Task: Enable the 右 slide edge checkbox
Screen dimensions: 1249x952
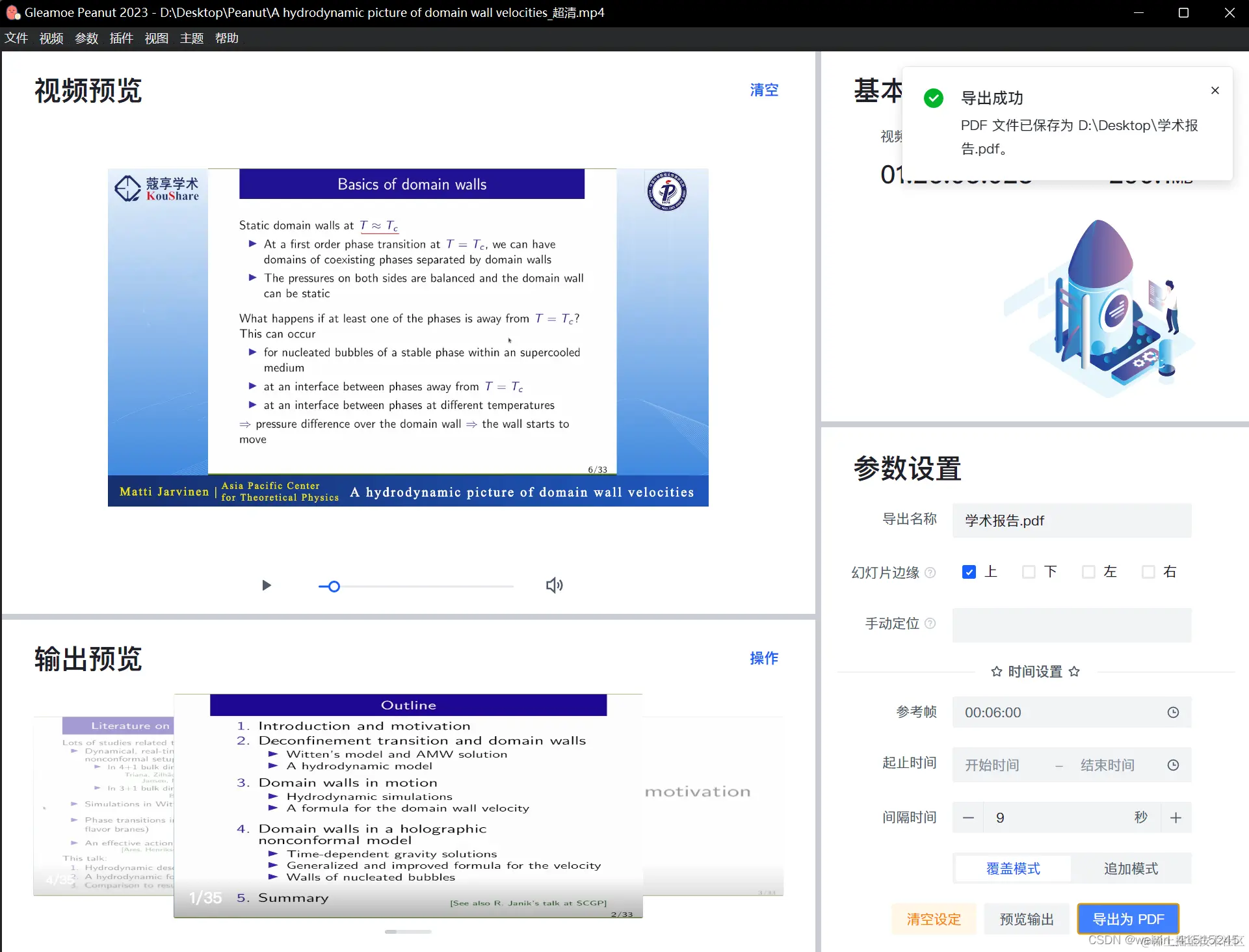Action: tap(1148, 572)
